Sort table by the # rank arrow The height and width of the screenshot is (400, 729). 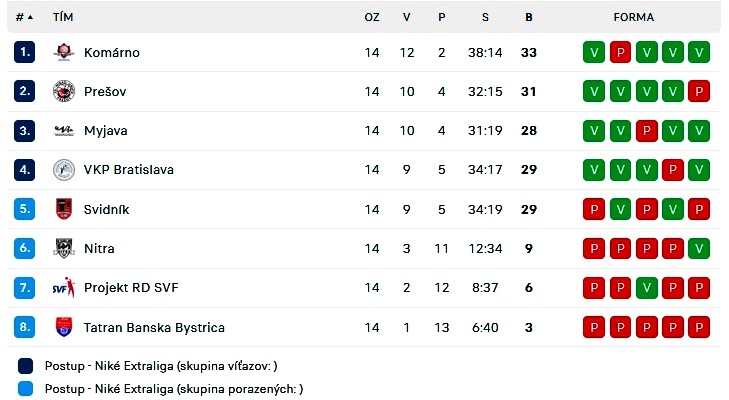click(x=30, y=17)
